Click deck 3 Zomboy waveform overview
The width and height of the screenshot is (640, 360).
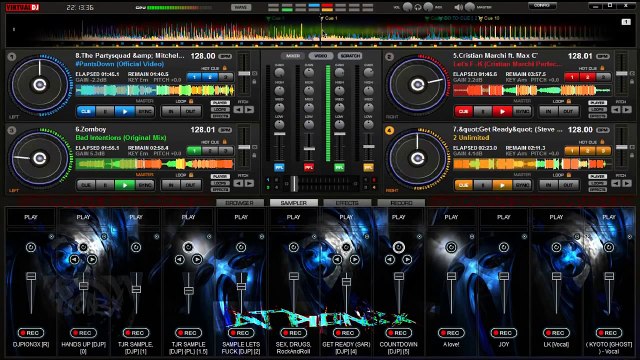155,164
